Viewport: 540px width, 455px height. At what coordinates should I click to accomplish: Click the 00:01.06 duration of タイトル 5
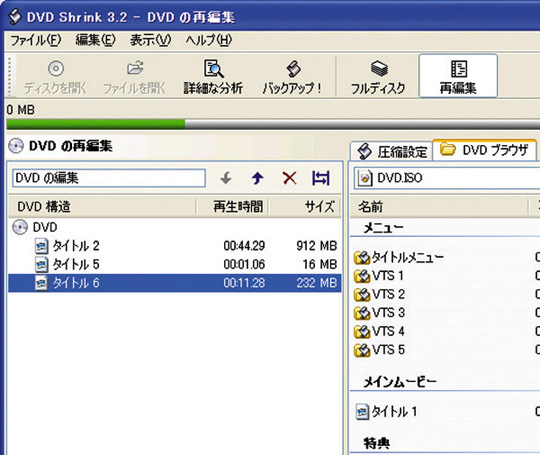click(x=244, y=265)
